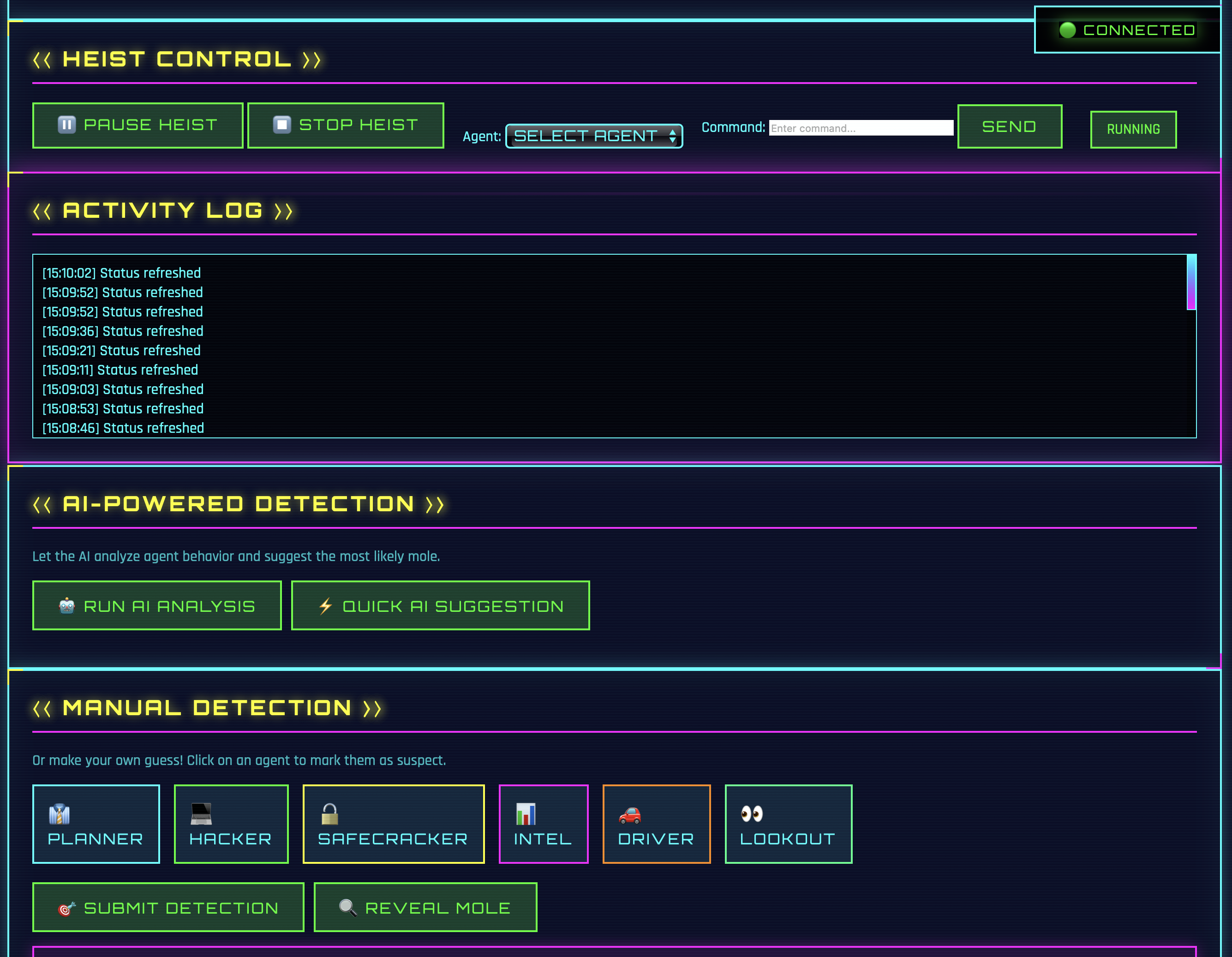
Task: Click the red car Driver icon
Action: (629, 815)
